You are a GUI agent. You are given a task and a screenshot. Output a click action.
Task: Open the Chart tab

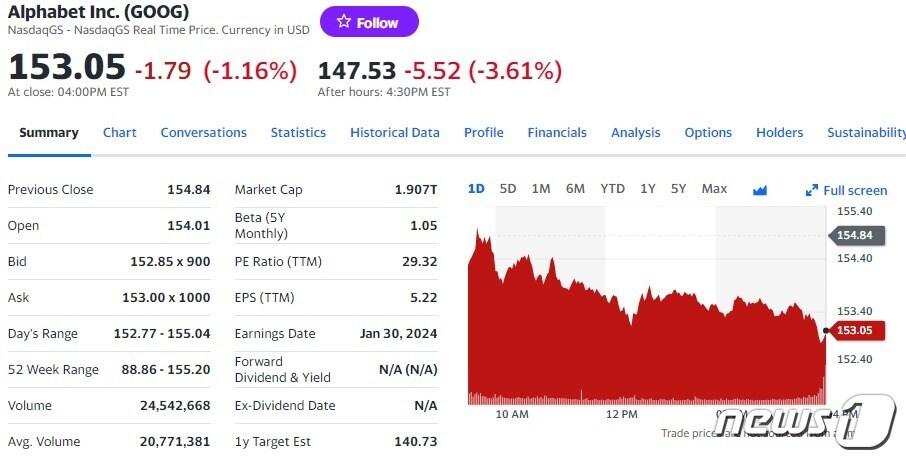coord(120,132)
